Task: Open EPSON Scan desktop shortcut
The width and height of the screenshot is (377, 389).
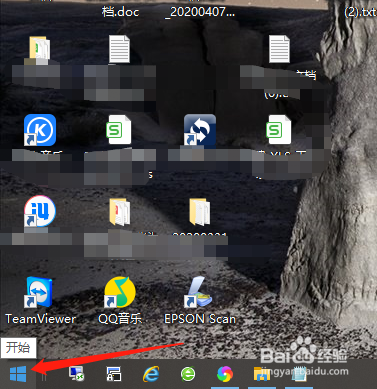Action: [199, 292]
